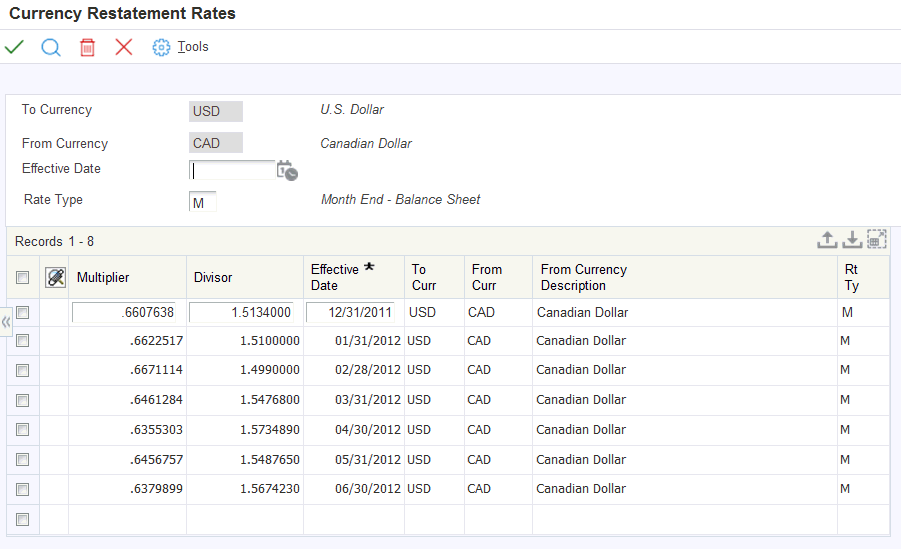Check the row dated 12/31/2011

(x=22, y=312)
